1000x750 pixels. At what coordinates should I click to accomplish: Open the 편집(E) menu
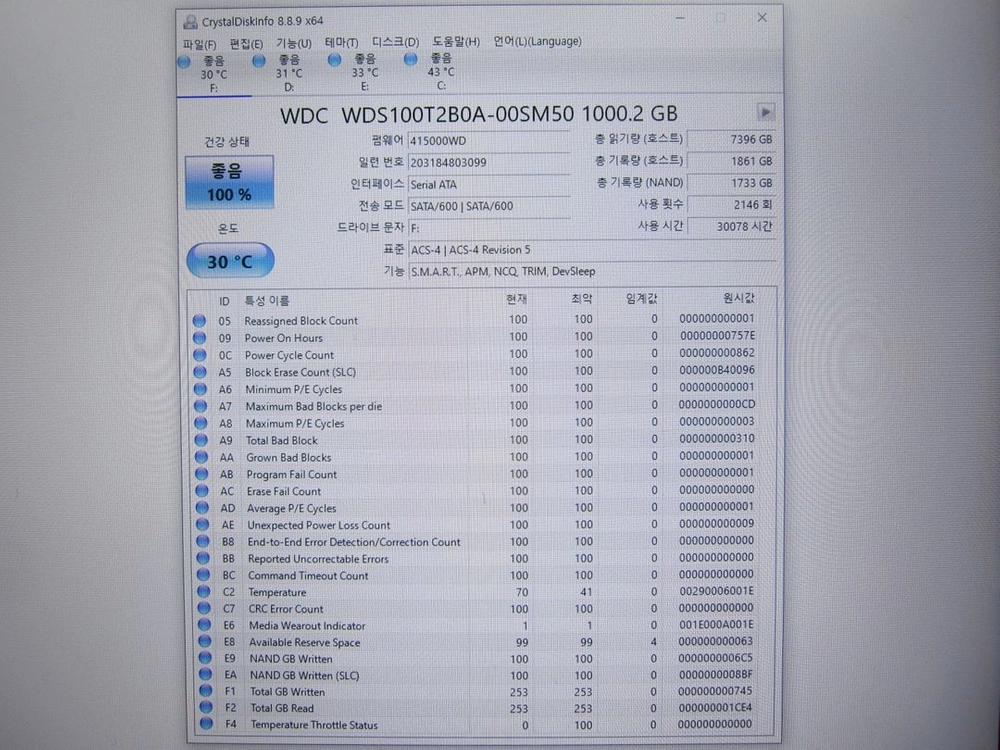246,43
